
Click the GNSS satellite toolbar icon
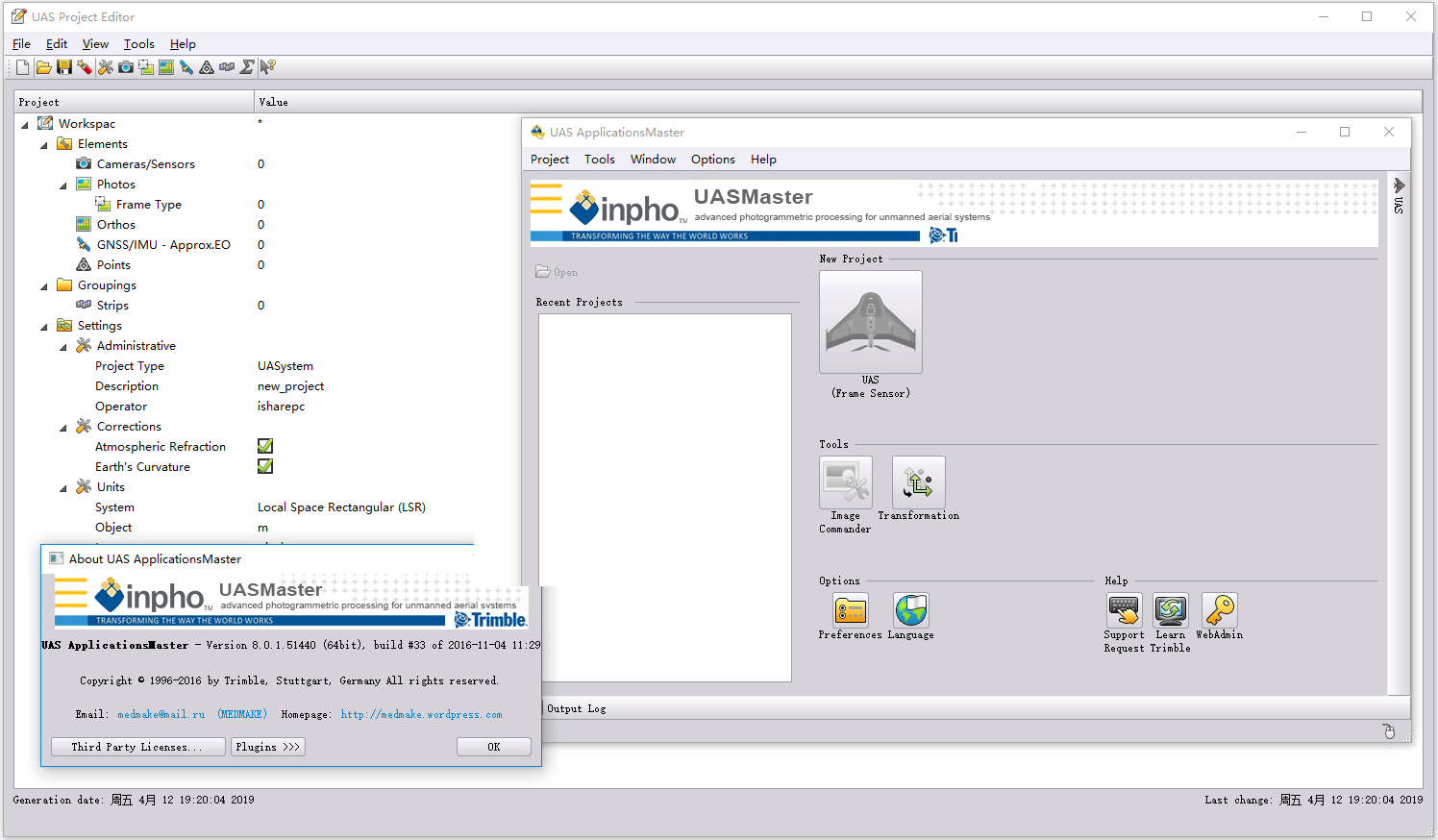click(x=186, y=67)
